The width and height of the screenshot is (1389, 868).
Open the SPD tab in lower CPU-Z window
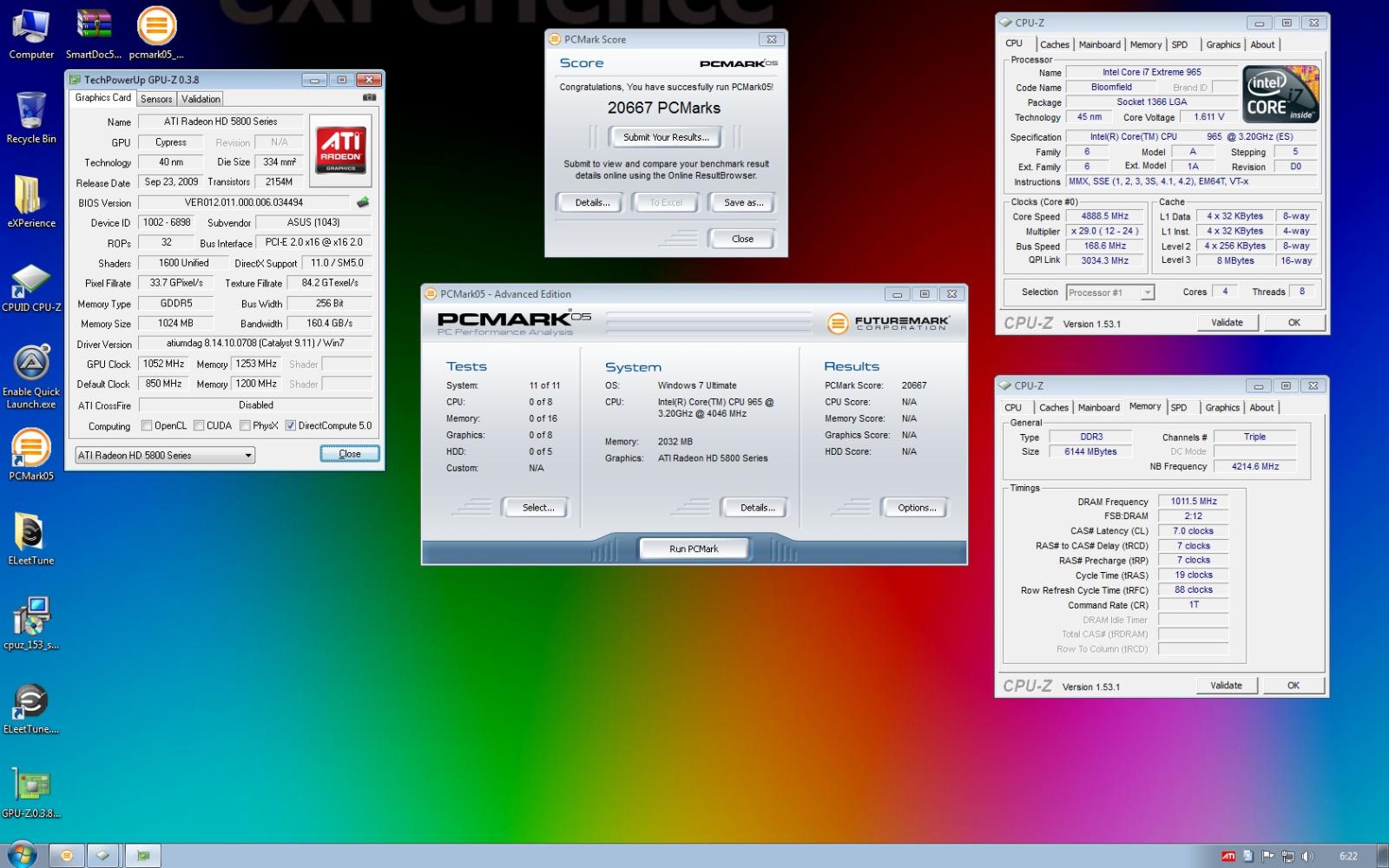[x=1179, y=408]
